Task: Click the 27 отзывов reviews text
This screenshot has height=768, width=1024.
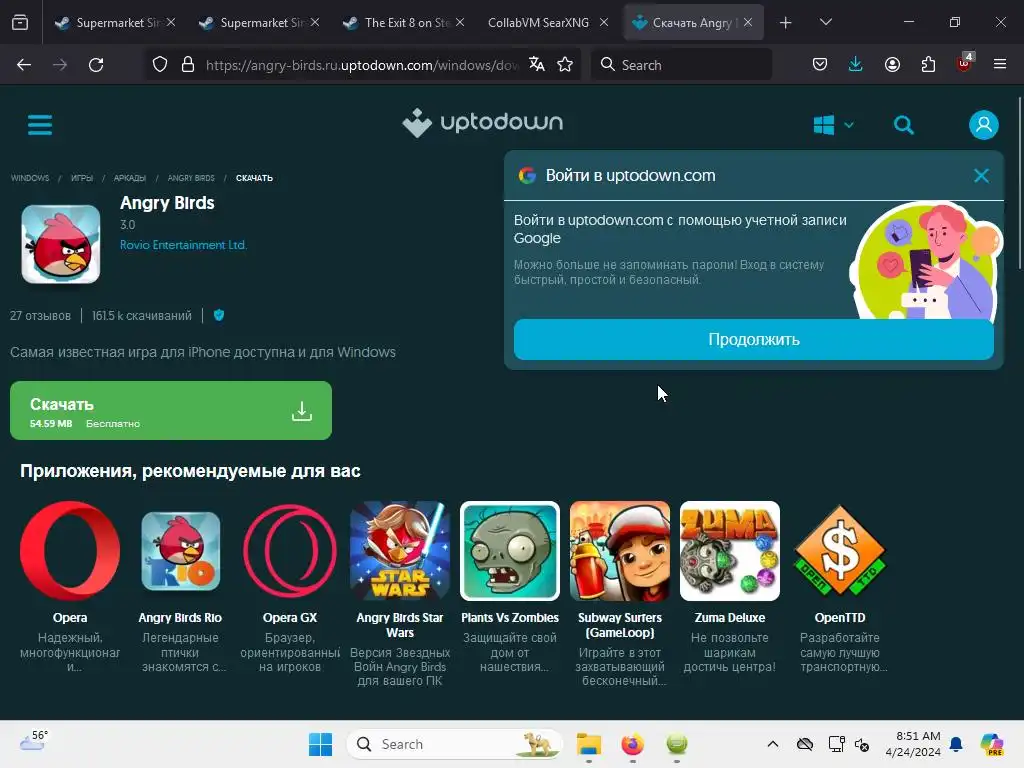Action: coord(40,315)
